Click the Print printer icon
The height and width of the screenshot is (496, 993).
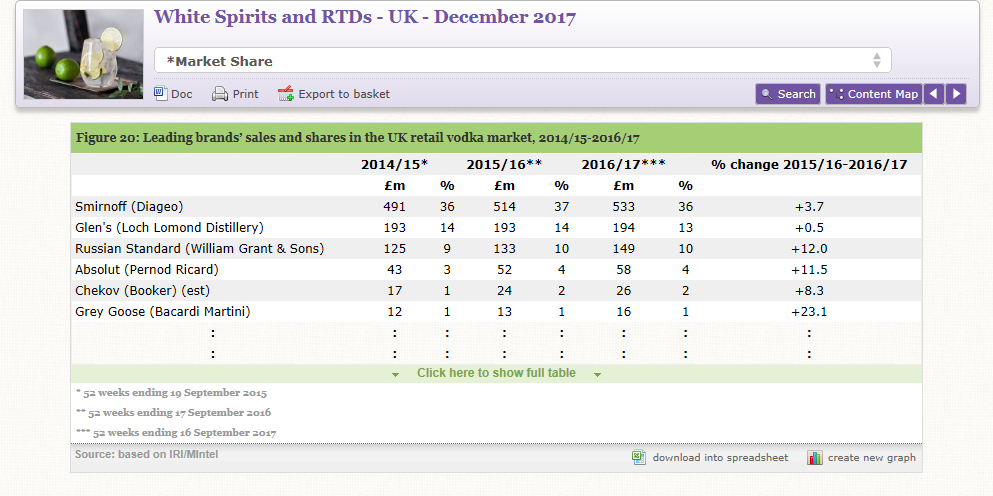[220, 94]
